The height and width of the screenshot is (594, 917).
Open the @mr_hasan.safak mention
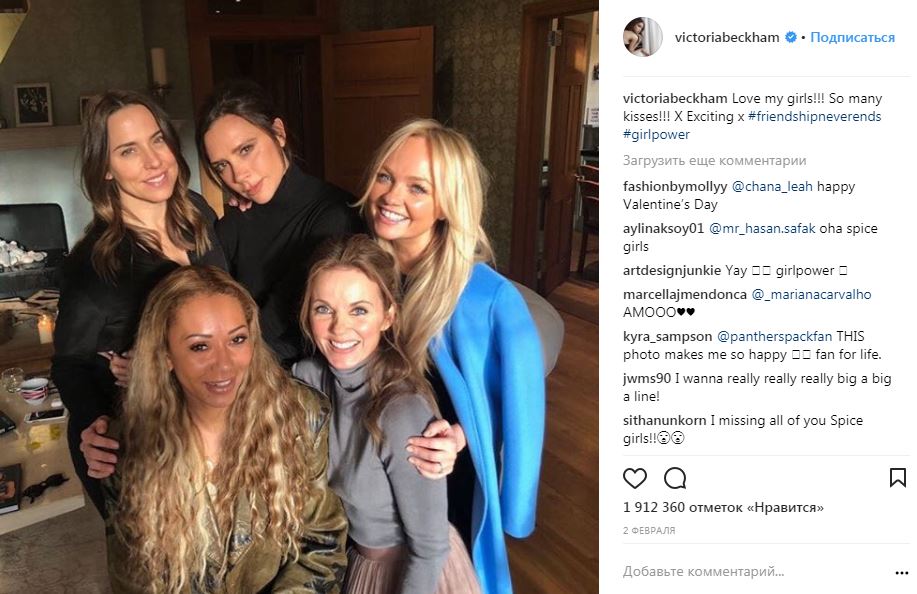(762, 229)
